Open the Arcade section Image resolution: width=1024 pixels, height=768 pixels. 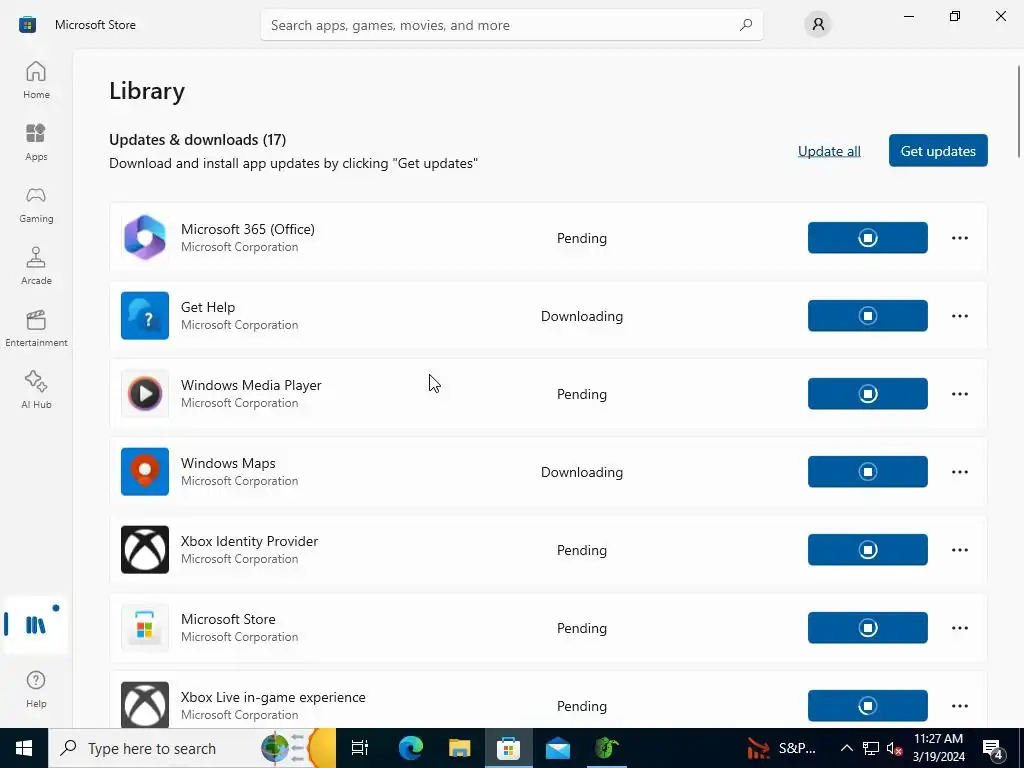click(x=36, y=266)
